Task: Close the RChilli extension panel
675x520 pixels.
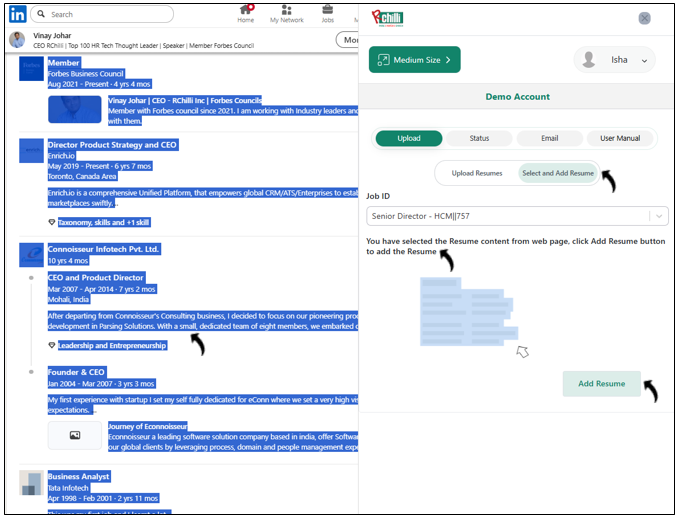Action: pyautogui.click(x=644, y=18)
